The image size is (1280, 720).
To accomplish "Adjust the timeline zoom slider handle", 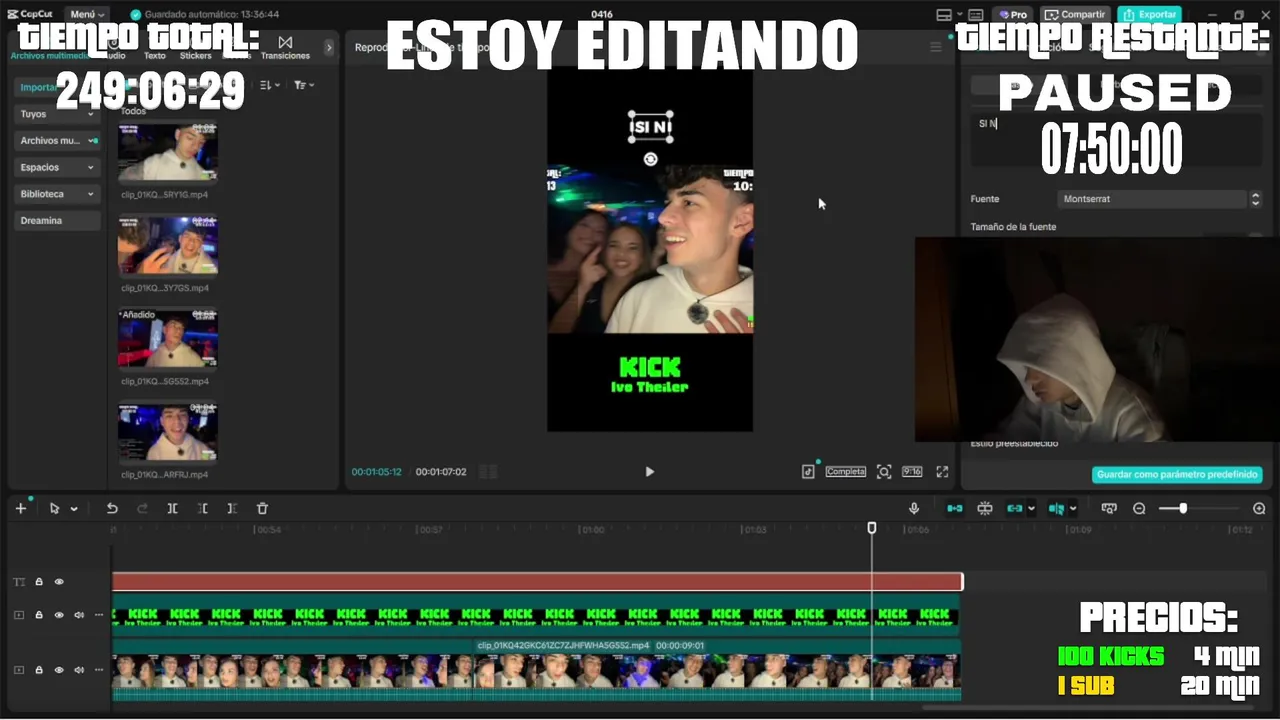I will coord(1183,508).
